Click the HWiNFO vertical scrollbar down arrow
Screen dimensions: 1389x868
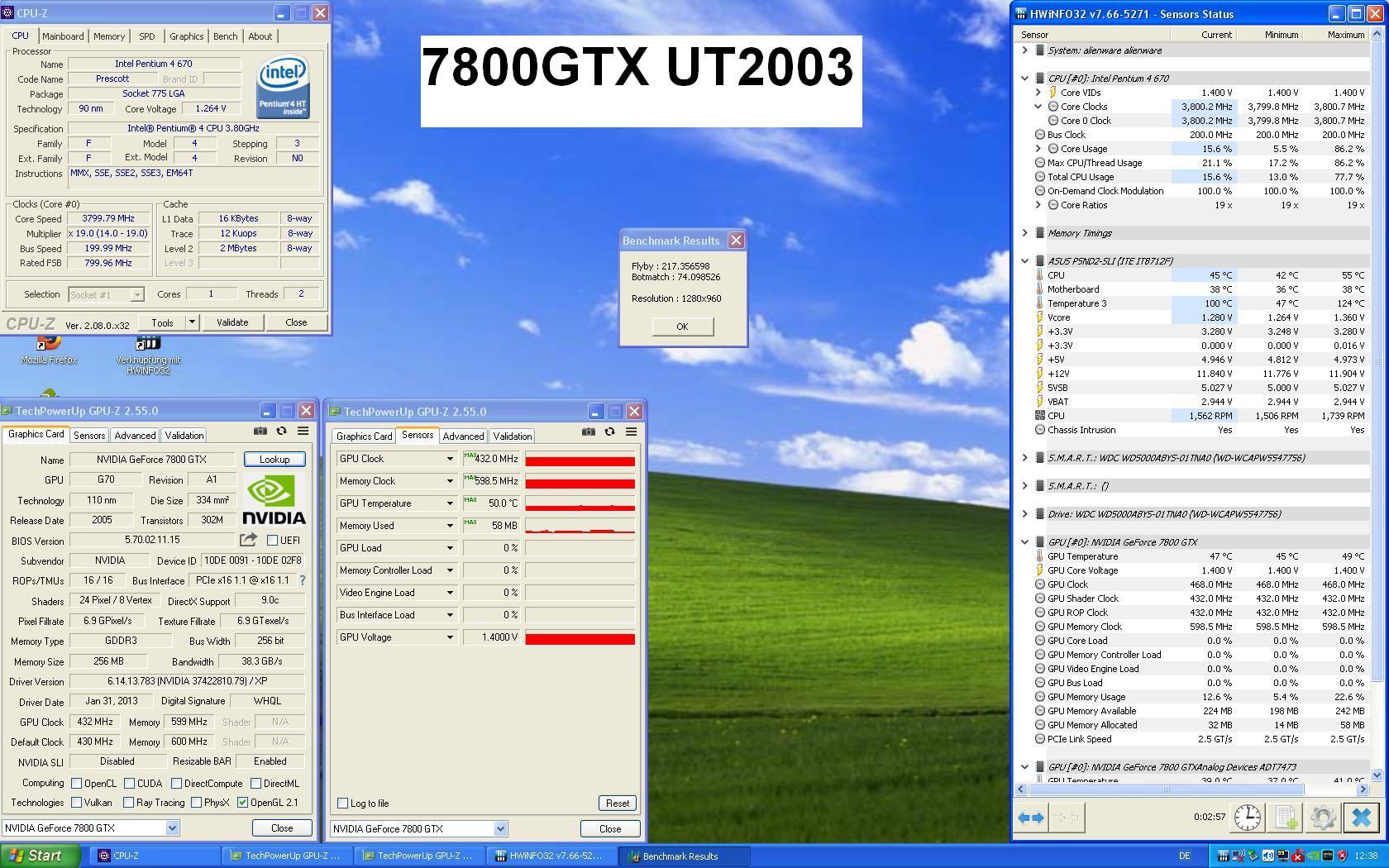(1377, 775)
